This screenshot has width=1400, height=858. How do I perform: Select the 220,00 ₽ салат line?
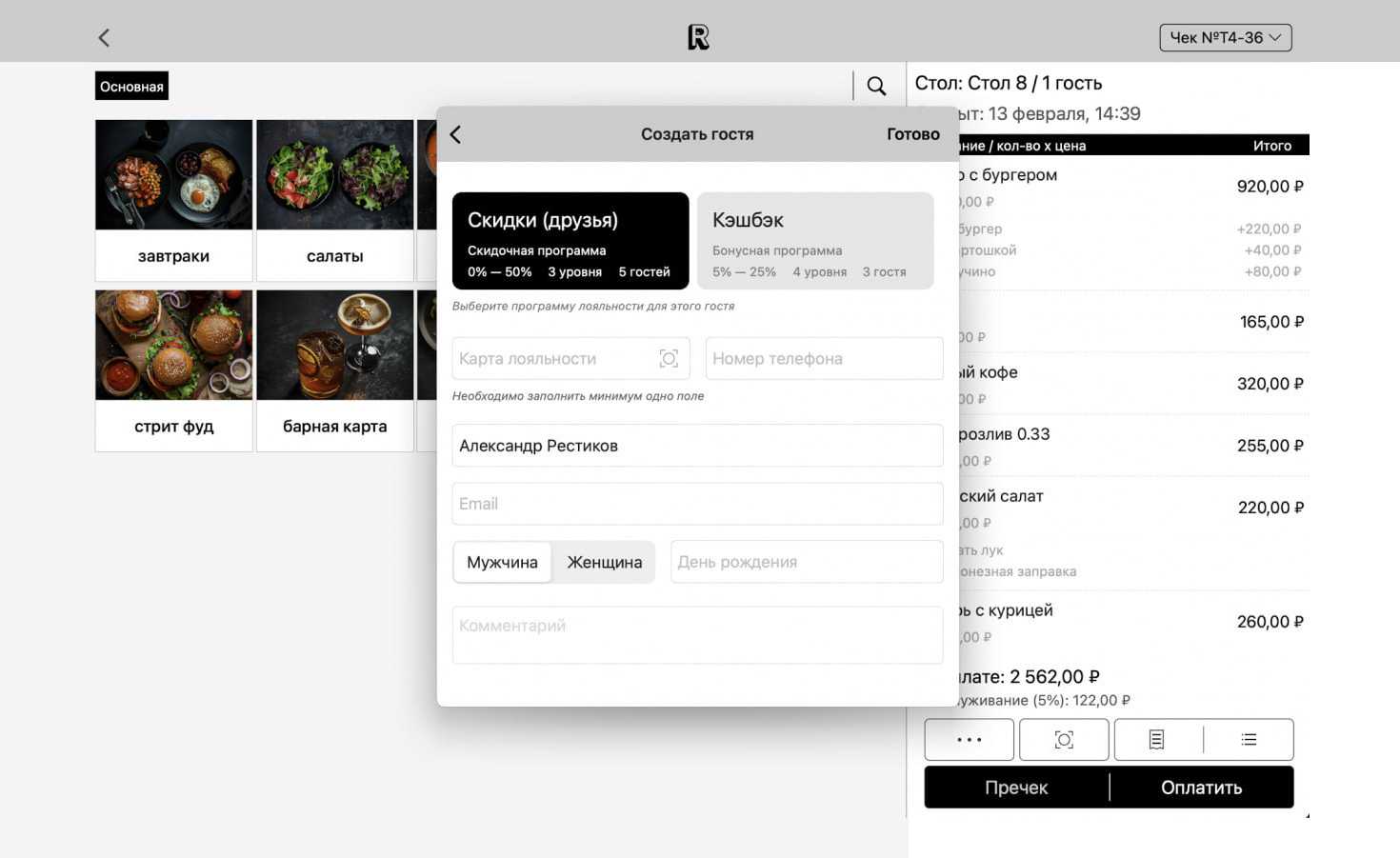tap(1133, 508)
